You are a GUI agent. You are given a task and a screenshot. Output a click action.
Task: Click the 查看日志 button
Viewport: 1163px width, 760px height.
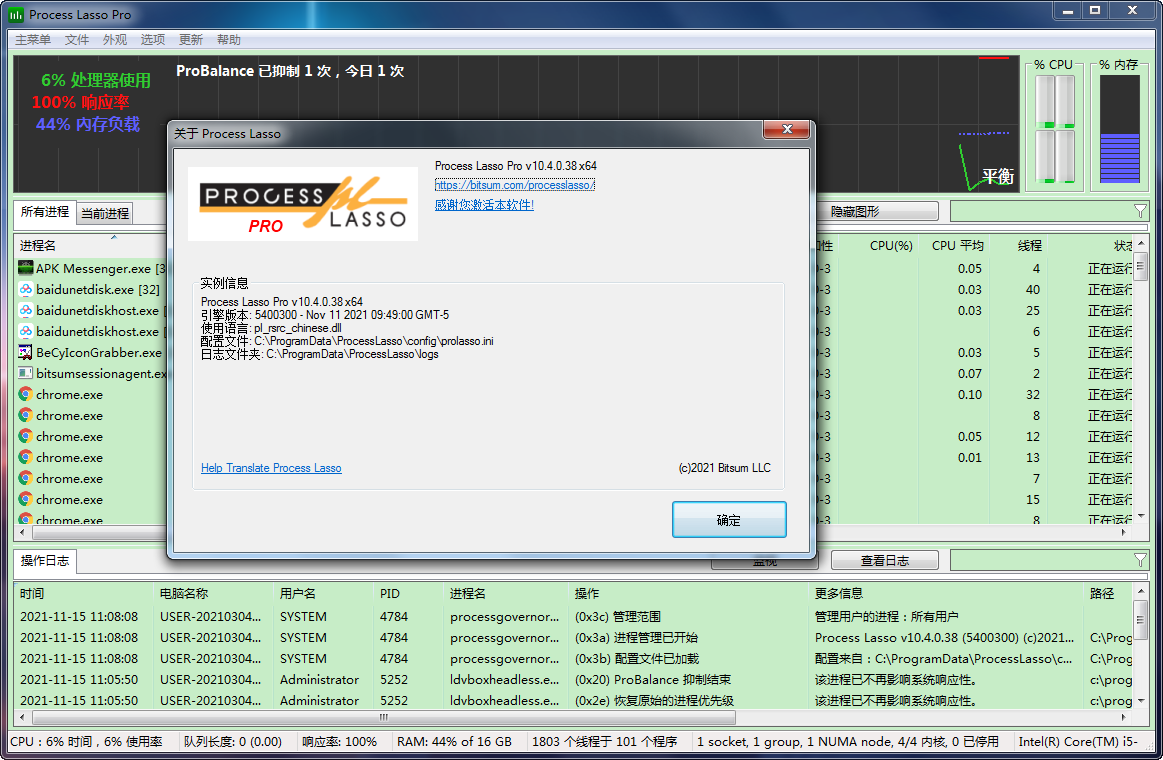pos(885,561)
